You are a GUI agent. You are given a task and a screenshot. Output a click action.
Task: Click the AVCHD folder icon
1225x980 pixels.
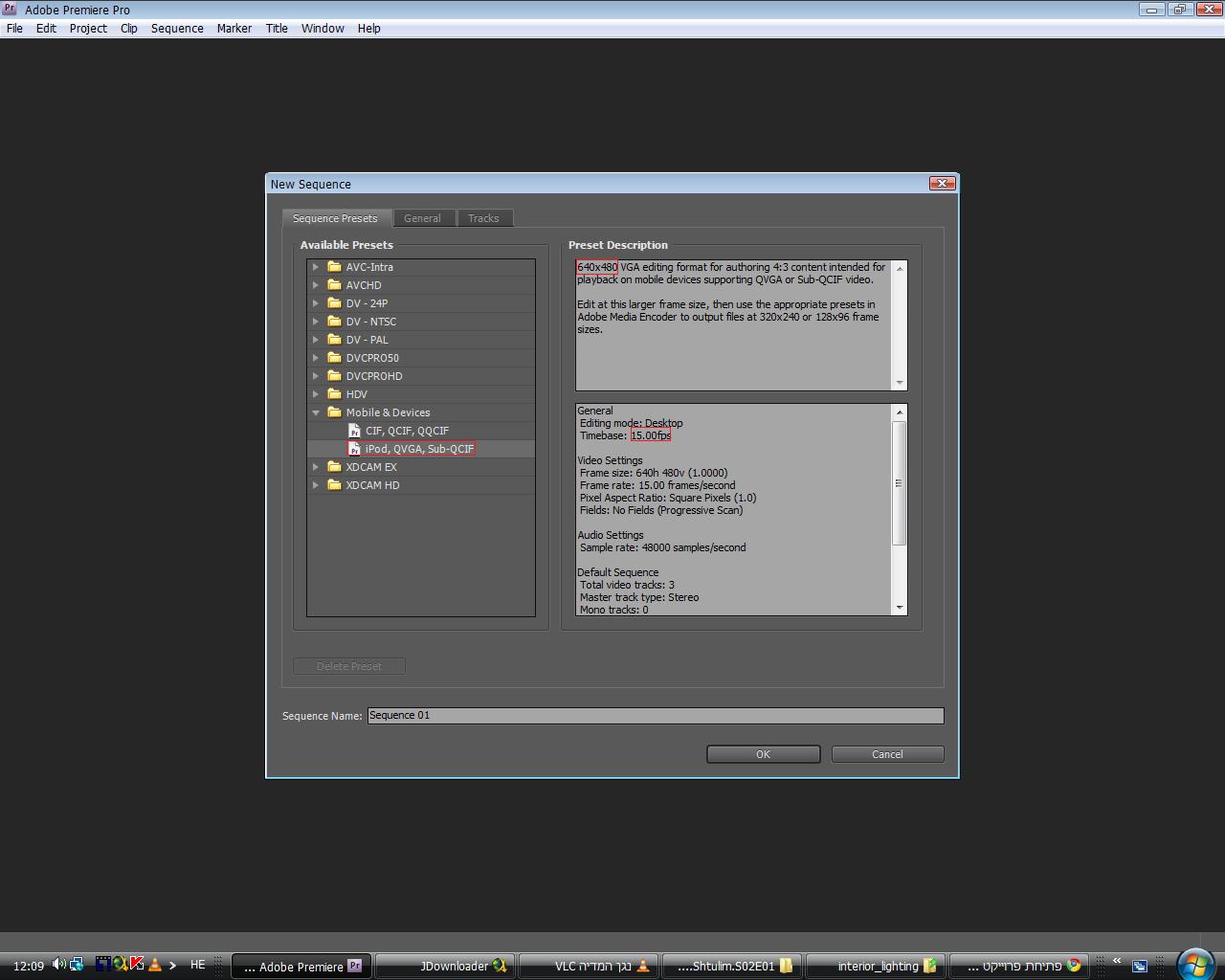click(334, 285)
